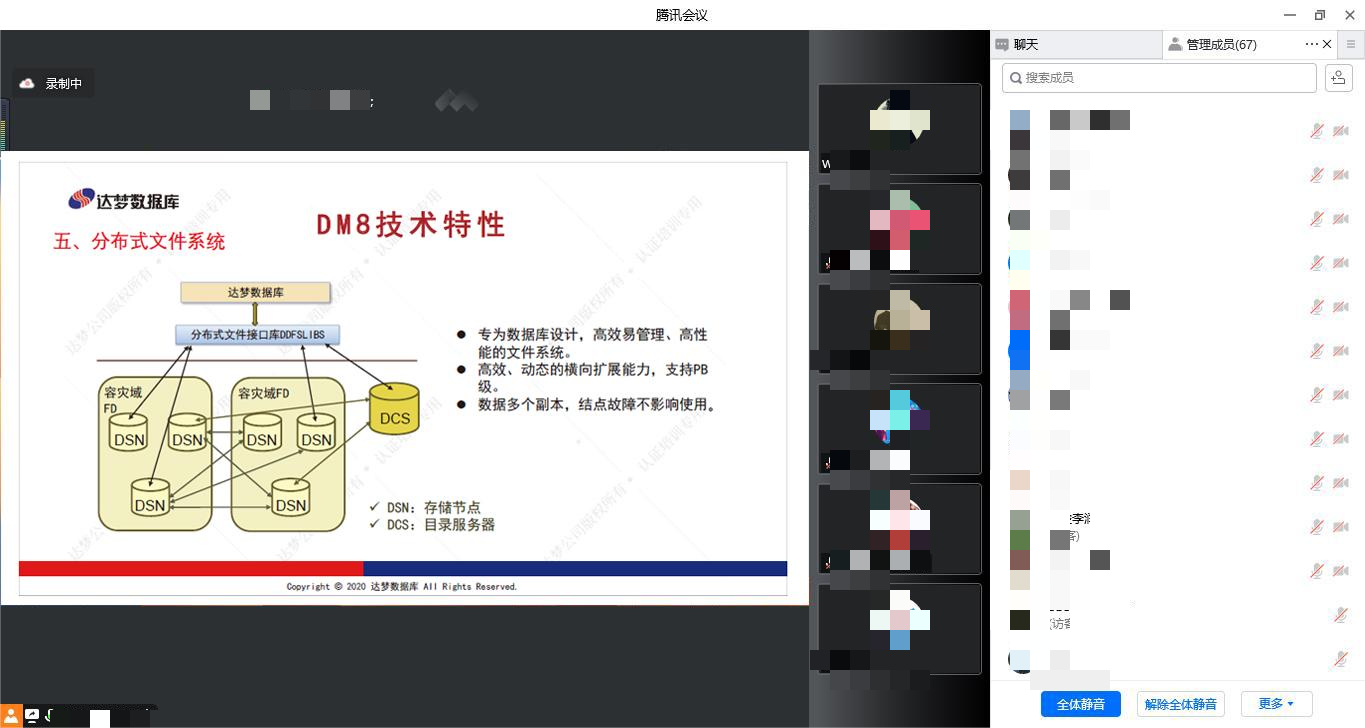Image resolution: width=1365 pixels, height=728 pixels.
Task: Expand the 更多 dropdown below the member list
Action: click(1276, 704)
